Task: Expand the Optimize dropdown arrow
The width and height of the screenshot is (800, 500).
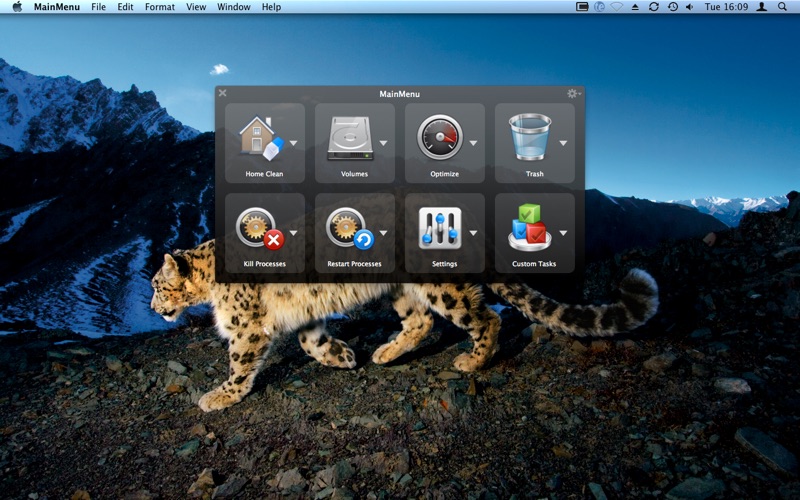Action: pyautogui.click(x=473, y=143)
